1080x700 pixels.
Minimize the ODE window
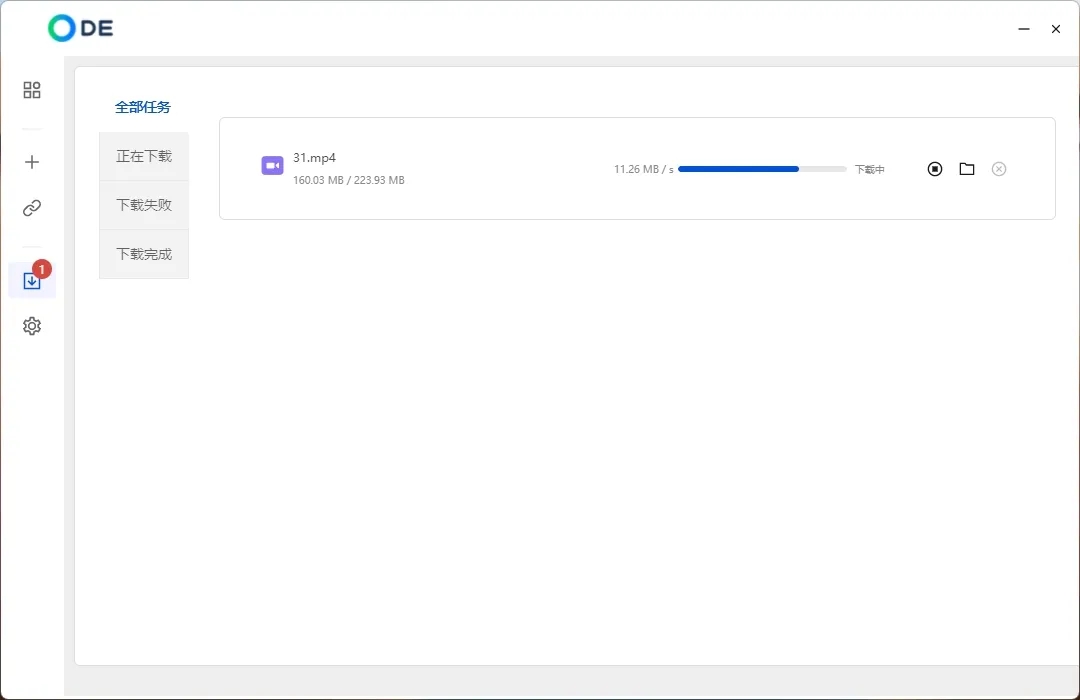[x=1024, y=30]
